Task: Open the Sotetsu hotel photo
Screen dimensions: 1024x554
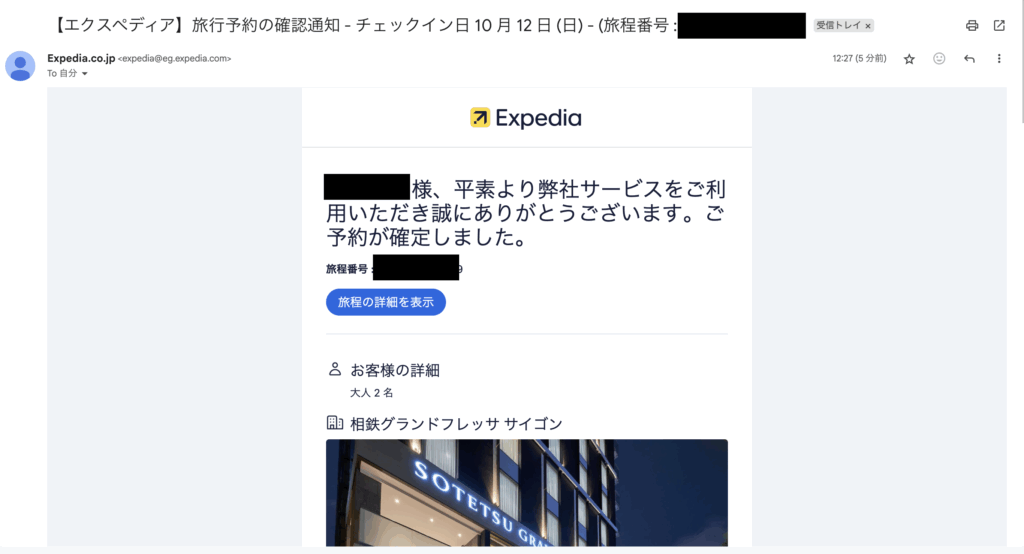Action: [526, 493]
